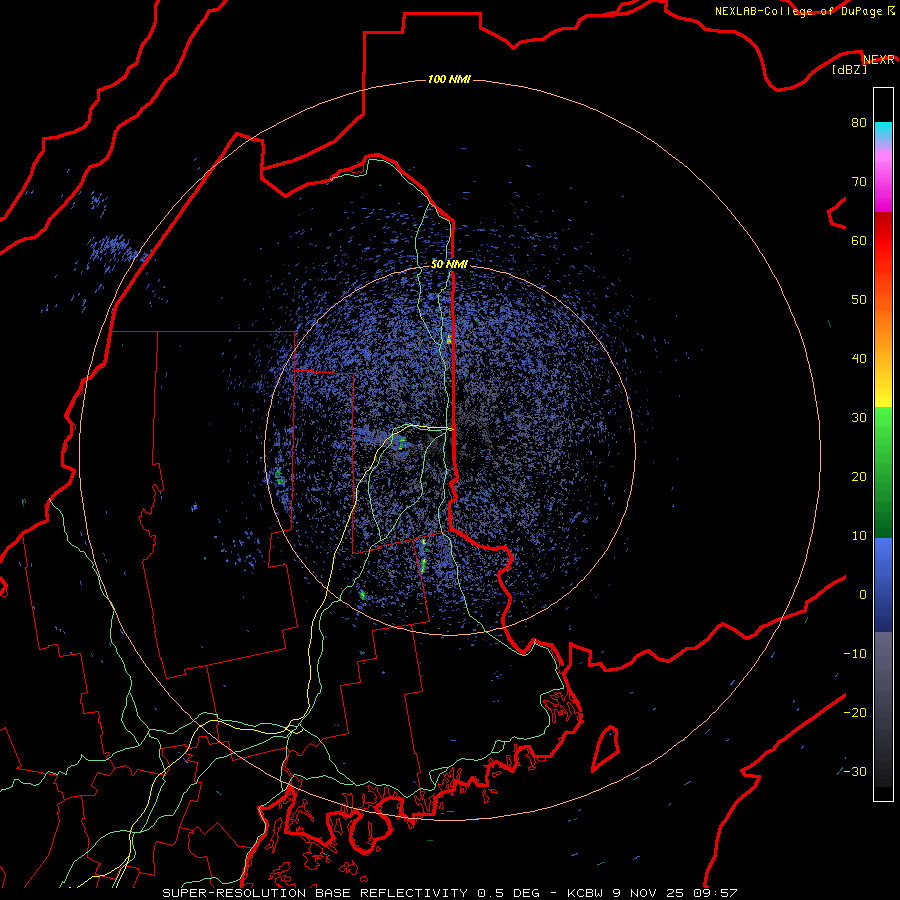The width and height of the screenshot is (900, 900).
Task: Click the -20 value on the dBZ scale
Action: point(855,712)
